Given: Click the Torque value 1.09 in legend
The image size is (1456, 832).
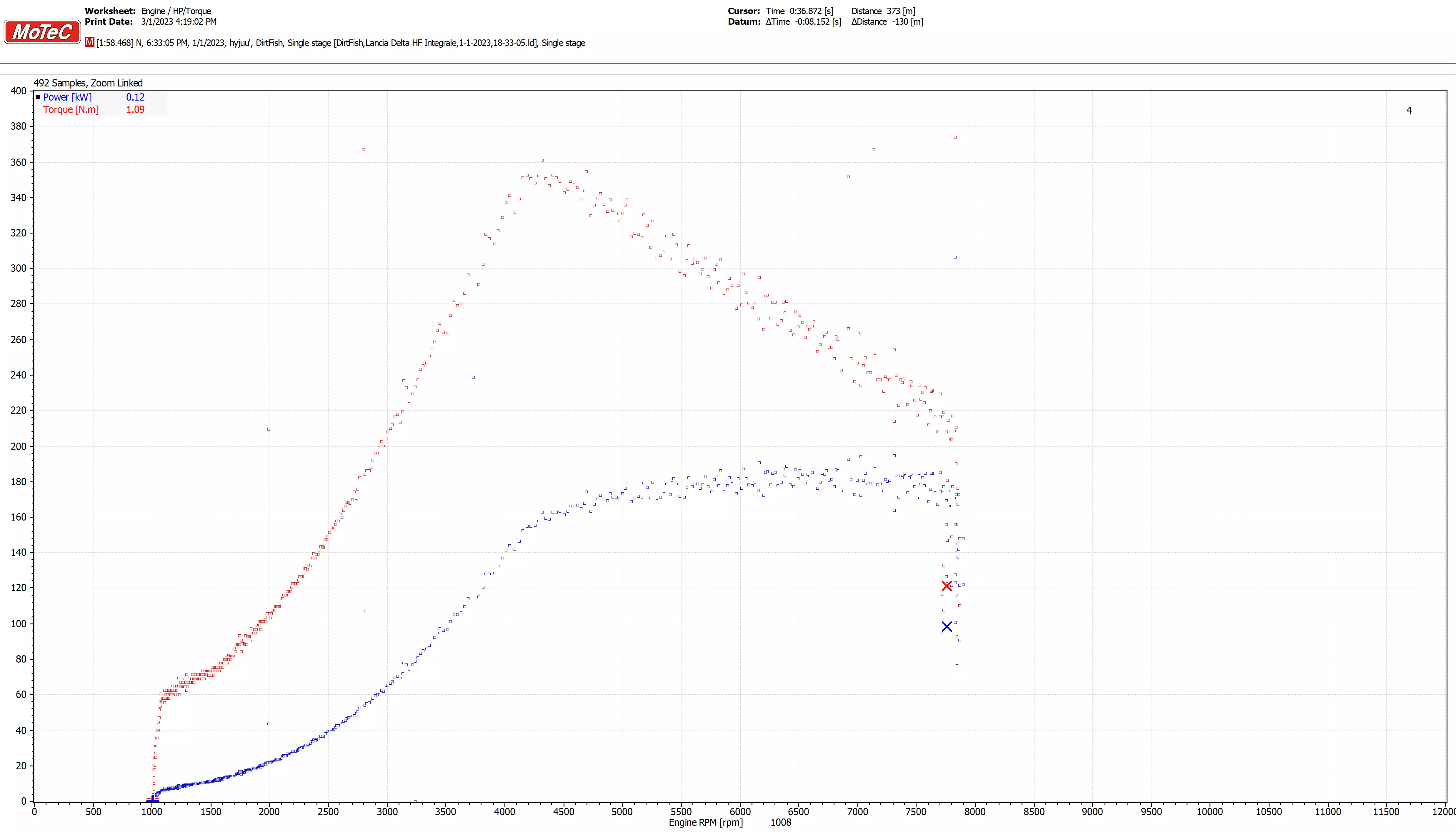Looking at the screenshot, I should point(135,110).
